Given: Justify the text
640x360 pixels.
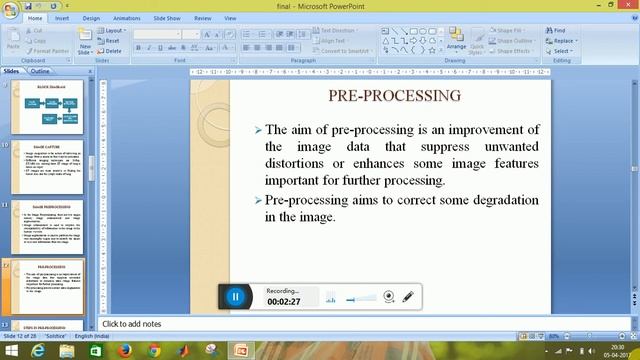Looking at the screenshot, I should (x=279, y=48).
